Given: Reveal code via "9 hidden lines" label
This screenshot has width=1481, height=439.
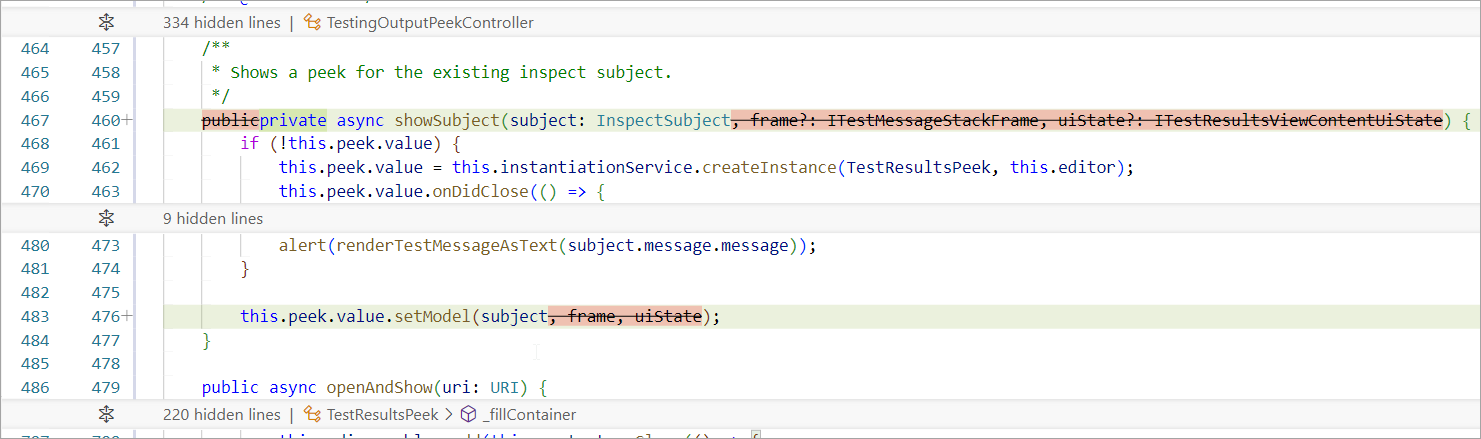Looking at the screenshot, I should click(213, 218).
